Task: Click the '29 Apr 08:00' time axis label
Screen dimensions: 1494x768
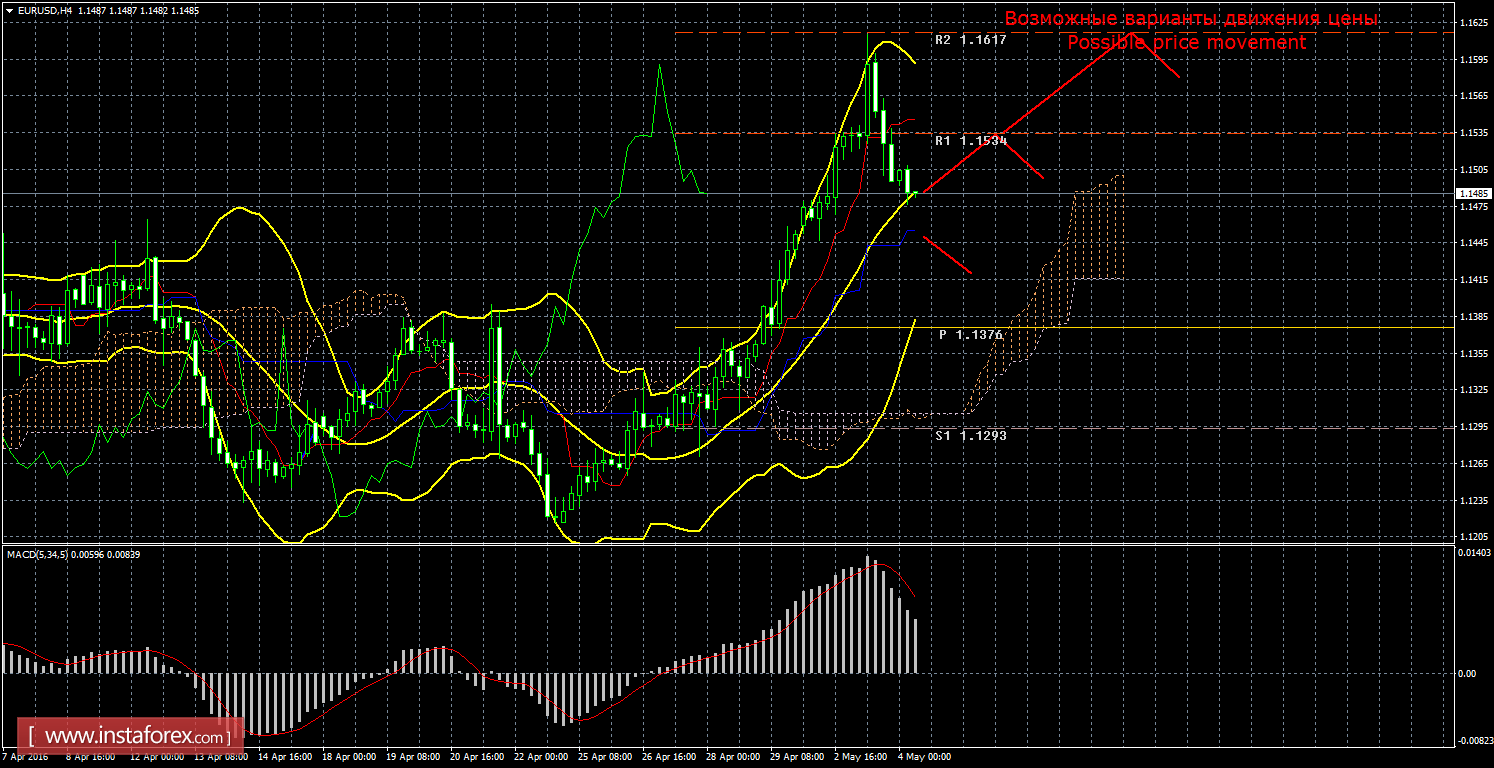Action: [797, 757]
